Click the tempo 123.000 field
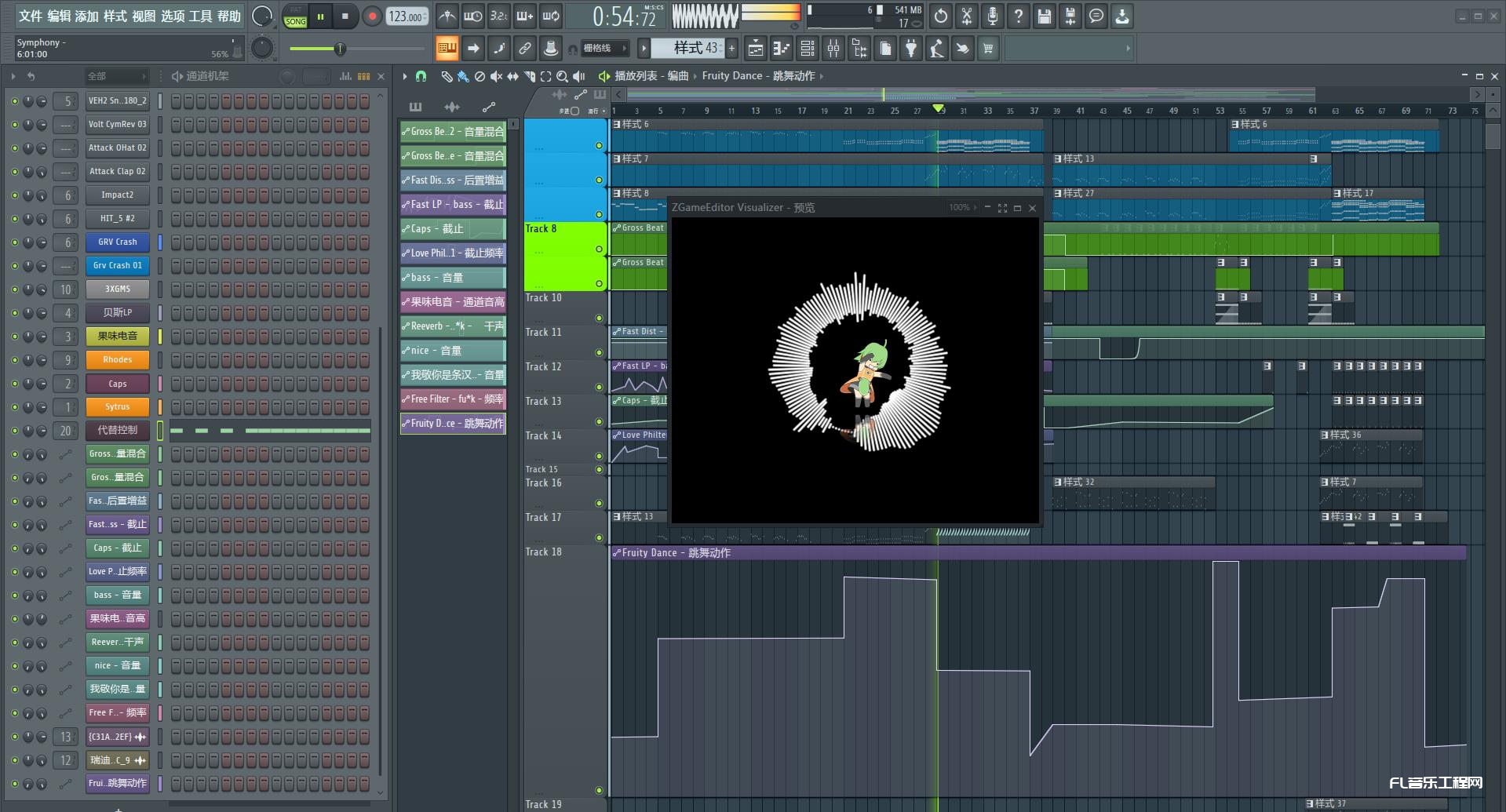This screenshot has height=812, width=1506. 407,16
